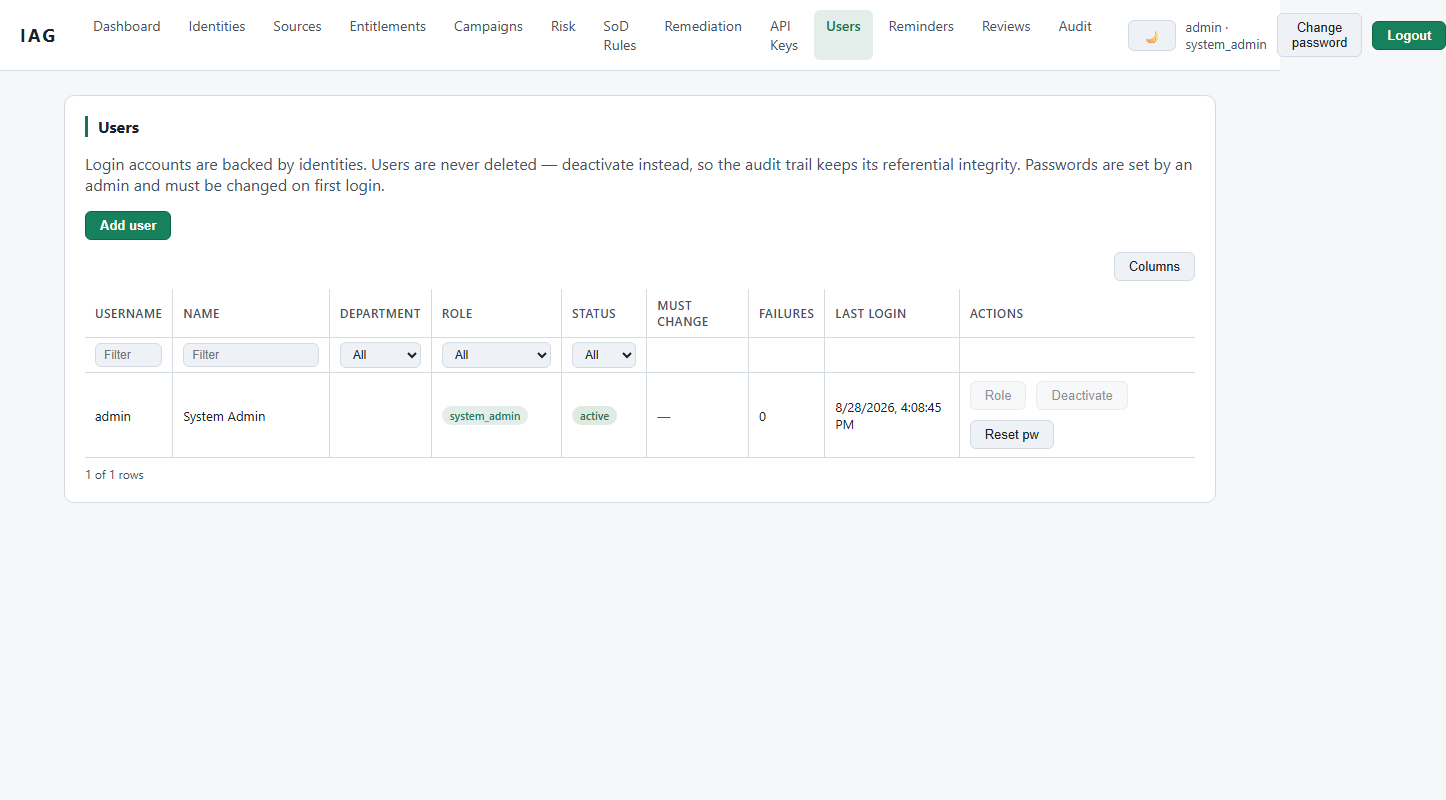Sort by LAST LOGIN column header
1446x800 pixels.
tap(892, 313)
